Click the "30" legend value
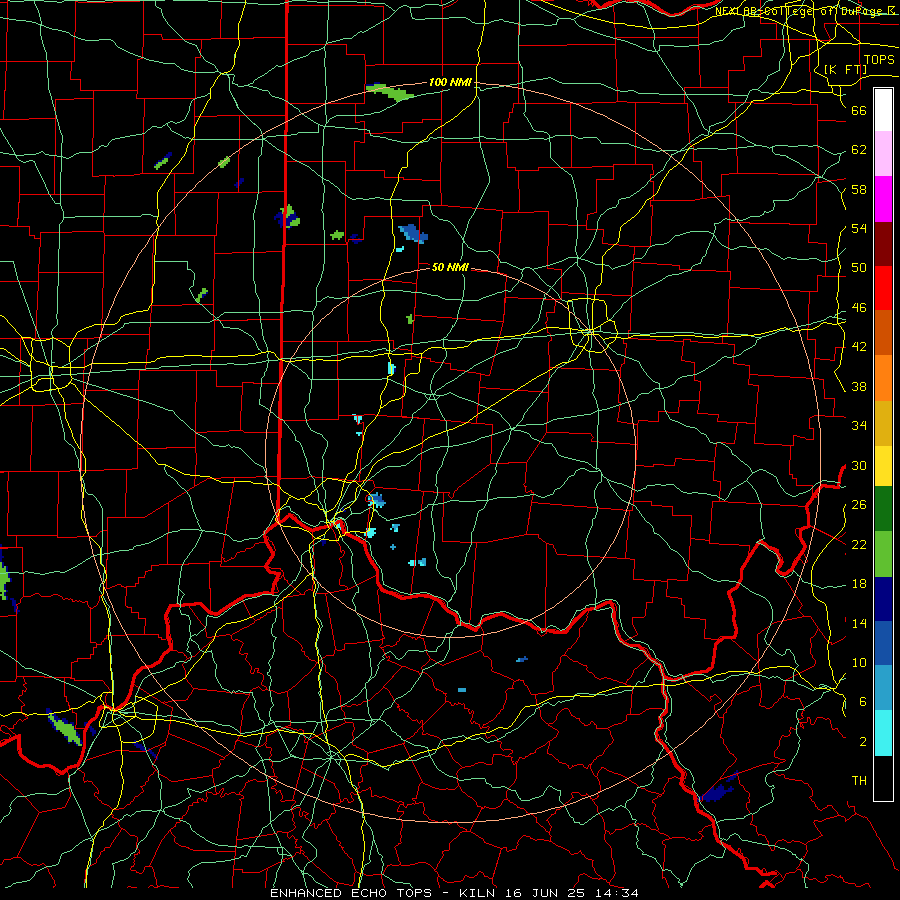The height and width of the screenshot is (900, 900). [x=859, y=465]
